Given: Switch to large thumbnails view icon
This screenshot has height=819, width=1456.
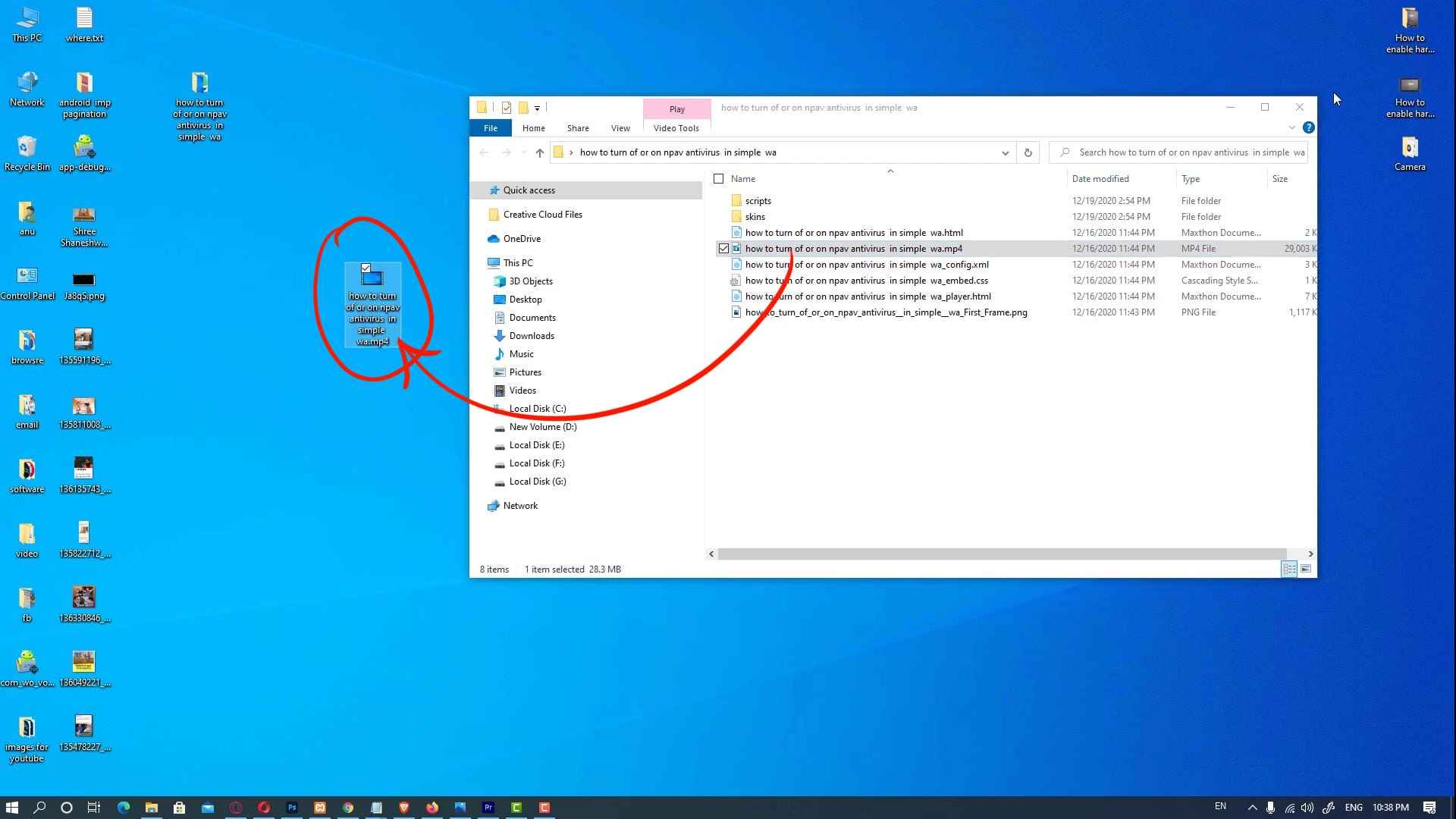Looking at the screenshot, I should (x=1306, y=569).
